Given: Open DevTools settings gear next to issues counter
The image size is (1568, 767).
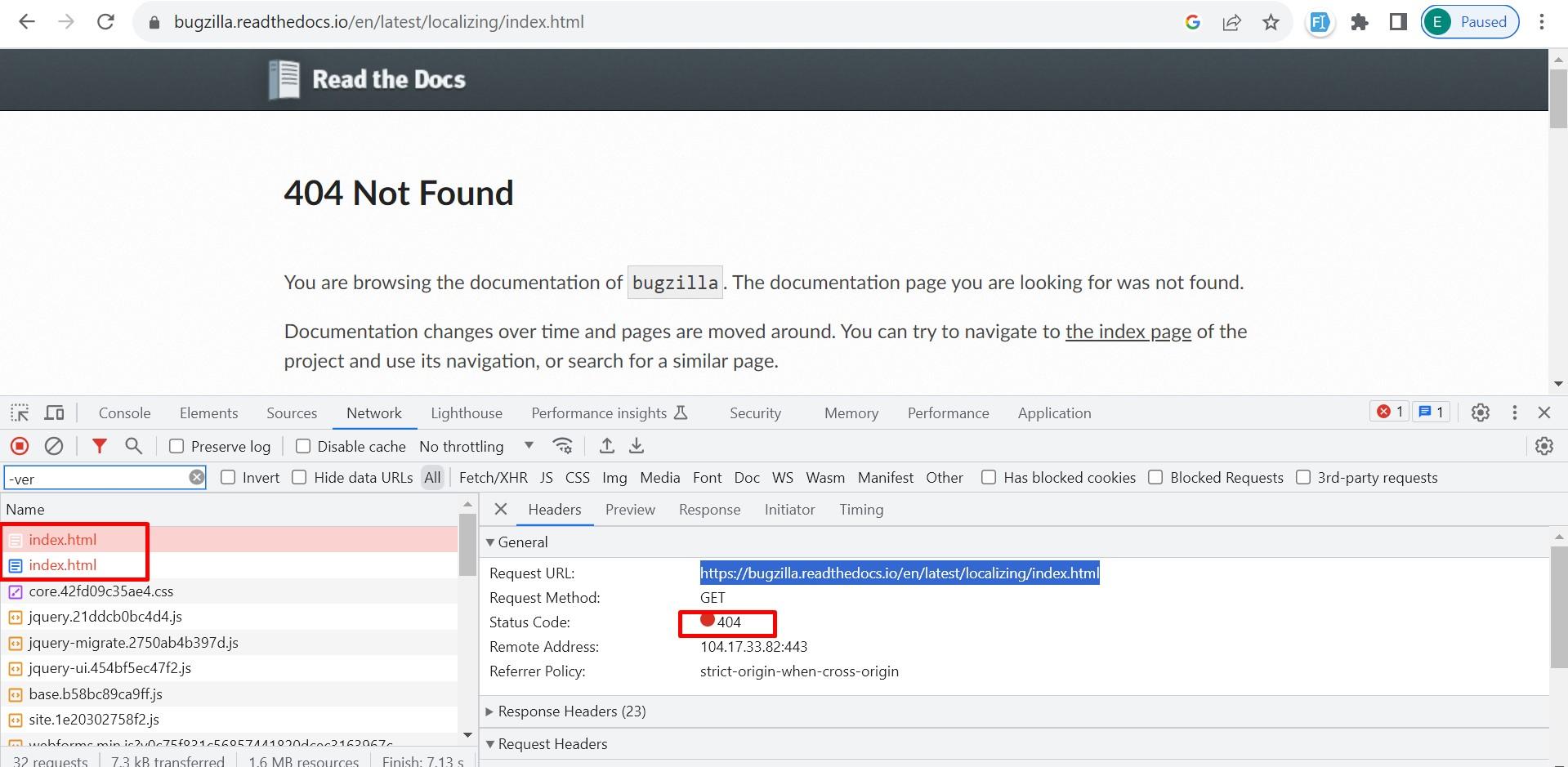Looking at the screenshot, I should click(1481, 412).
